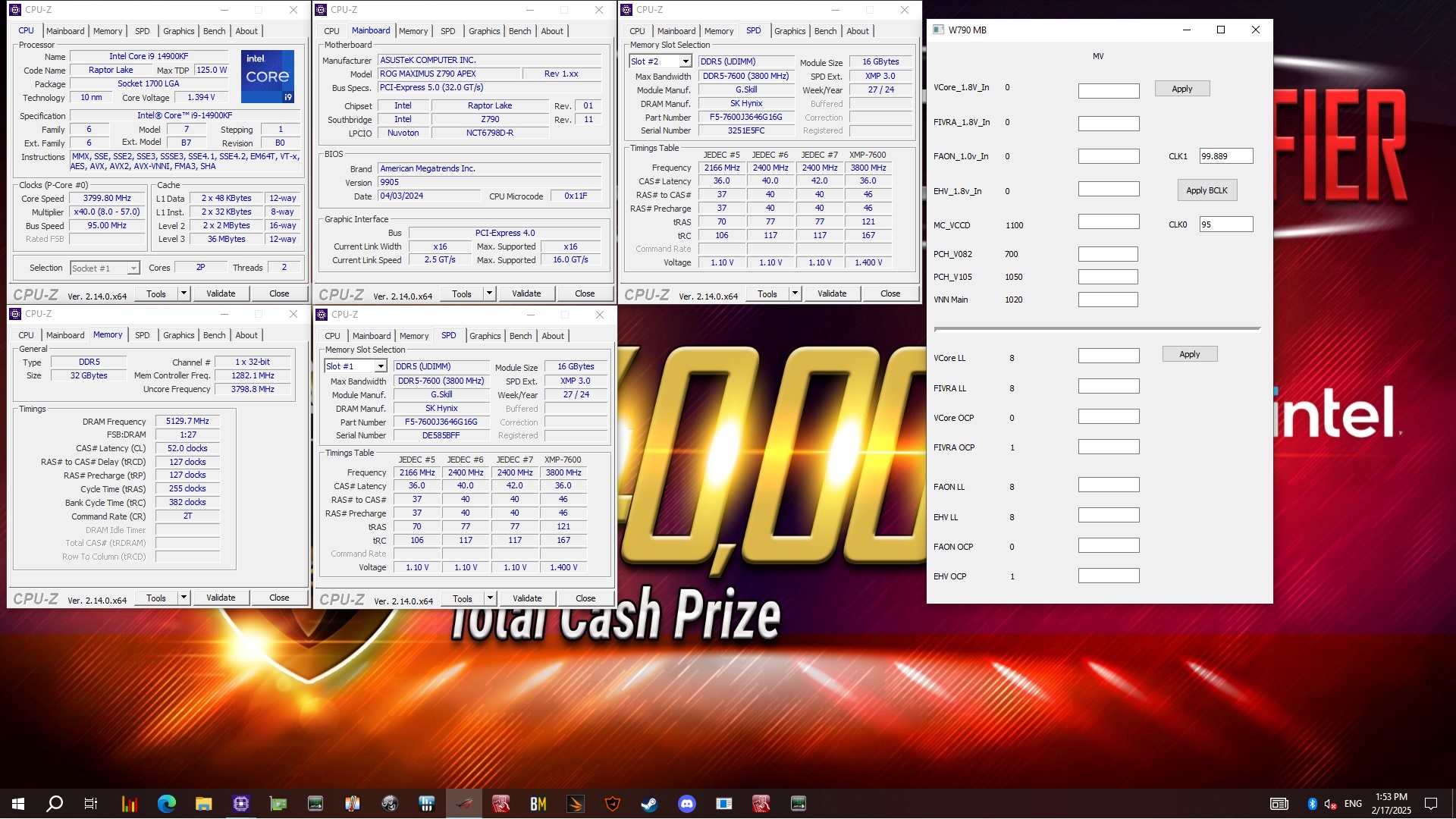Switch to CPU-Z purple chip taskbar icon
Screen dimensions: 1456x819
click(x=240, y=804)
